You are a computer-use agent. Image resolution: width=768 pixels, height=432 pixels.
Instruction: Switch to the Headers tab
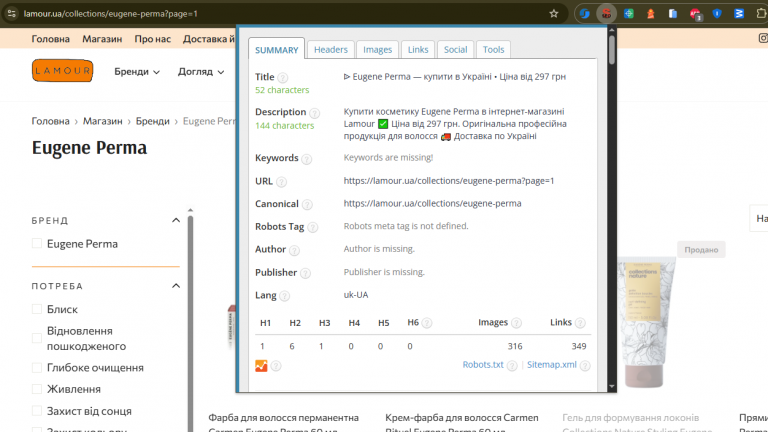point(331,49)
